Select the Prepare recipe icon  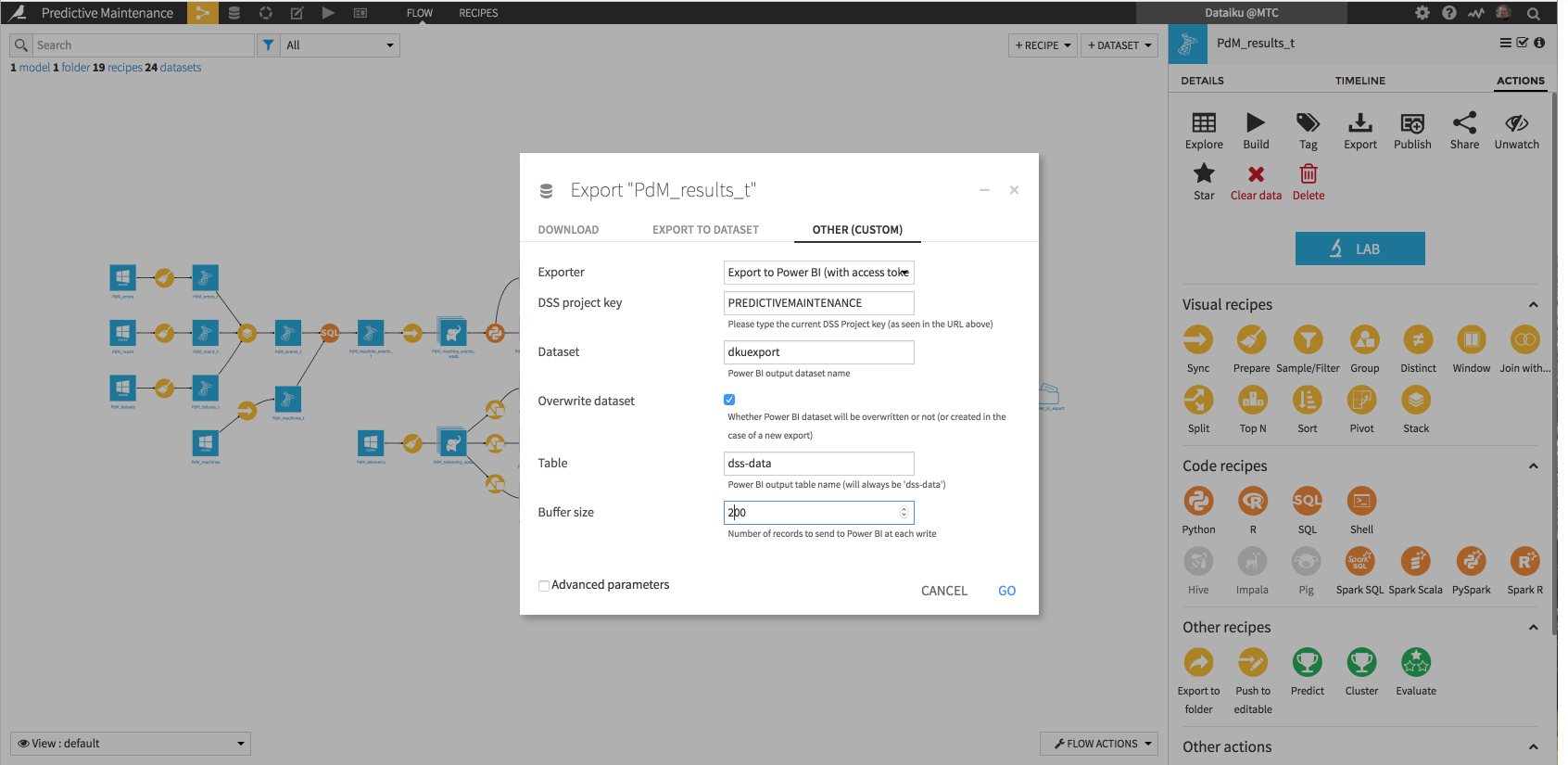point(1252,340)
